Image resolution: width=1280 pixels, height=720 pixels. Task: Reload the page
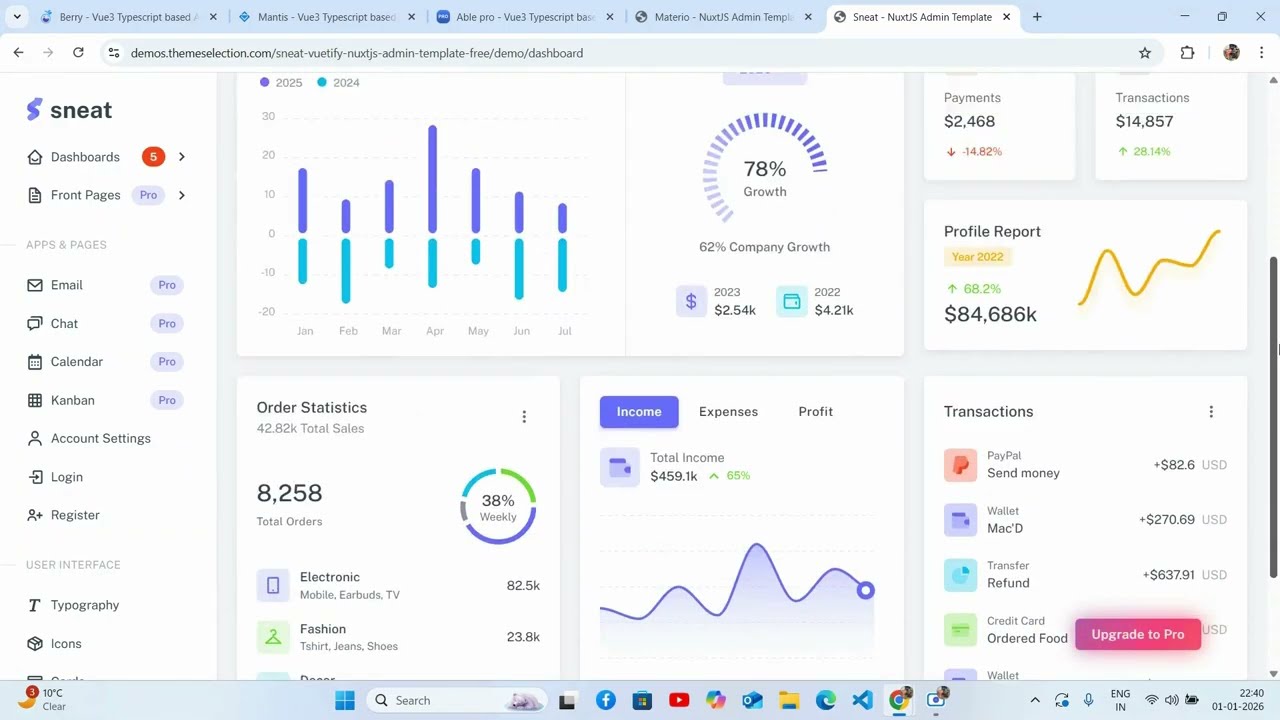click(x=78, y=53)
